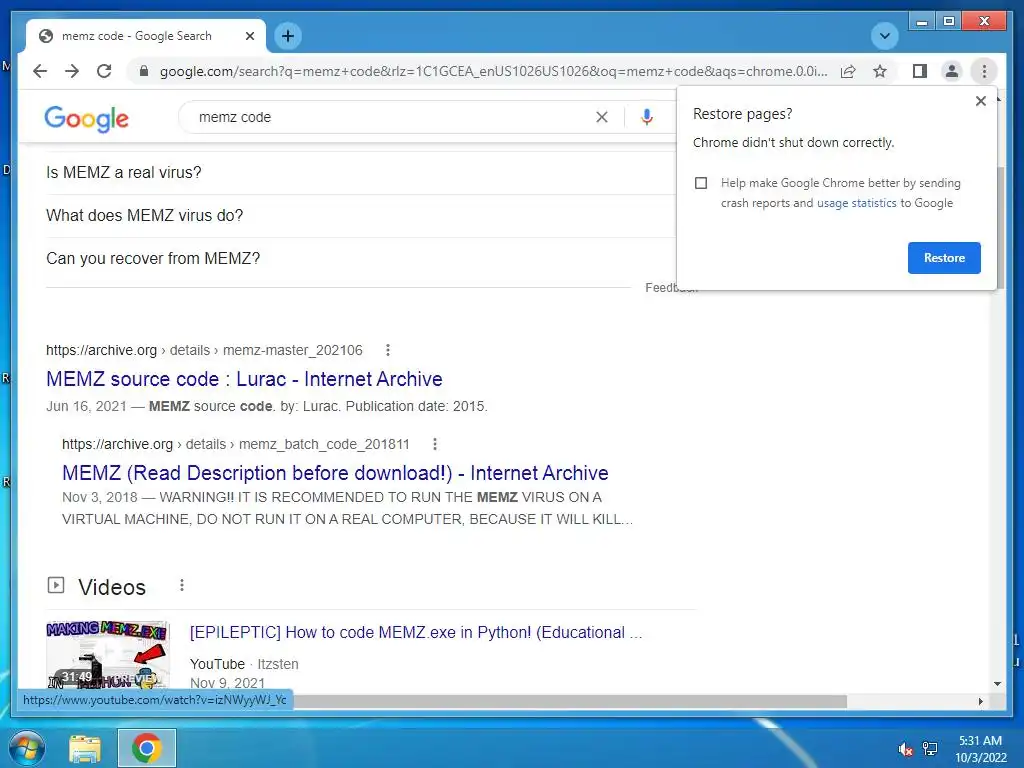Screen dimensions: 1024x768
Task: Open MEMZ source code : Lurac result
Action: pos(244,379)
